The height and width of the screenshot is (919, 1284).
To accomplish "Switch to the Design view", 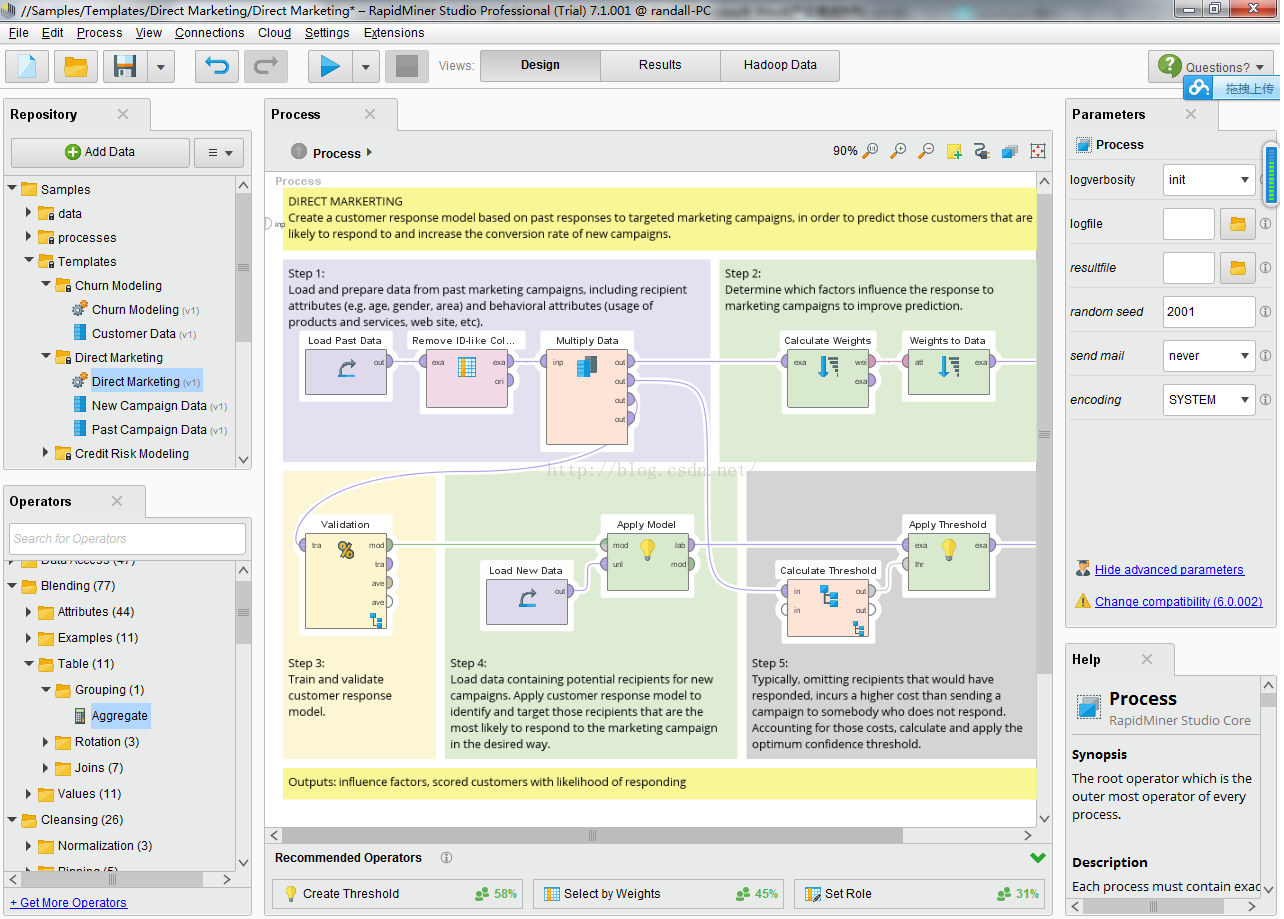I will [x=540, y=65].
